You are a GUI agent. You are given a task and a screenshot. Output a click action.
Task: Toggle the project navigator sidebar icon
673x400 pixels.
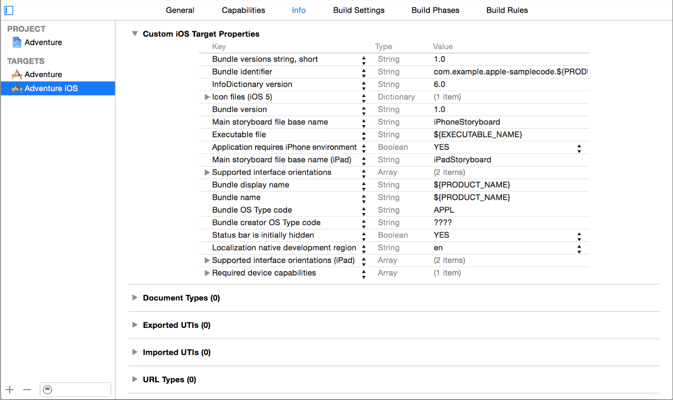pyautogui.click(x=9, y=10)
